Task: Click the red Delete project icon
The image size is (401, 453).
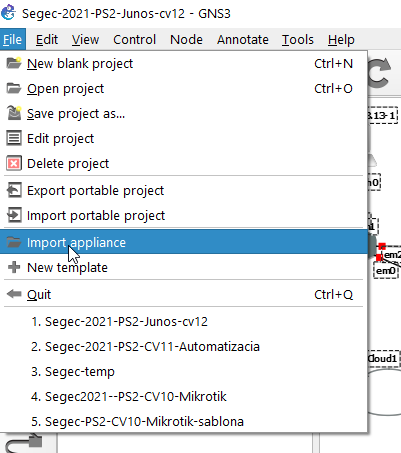Action: point(14,163)
